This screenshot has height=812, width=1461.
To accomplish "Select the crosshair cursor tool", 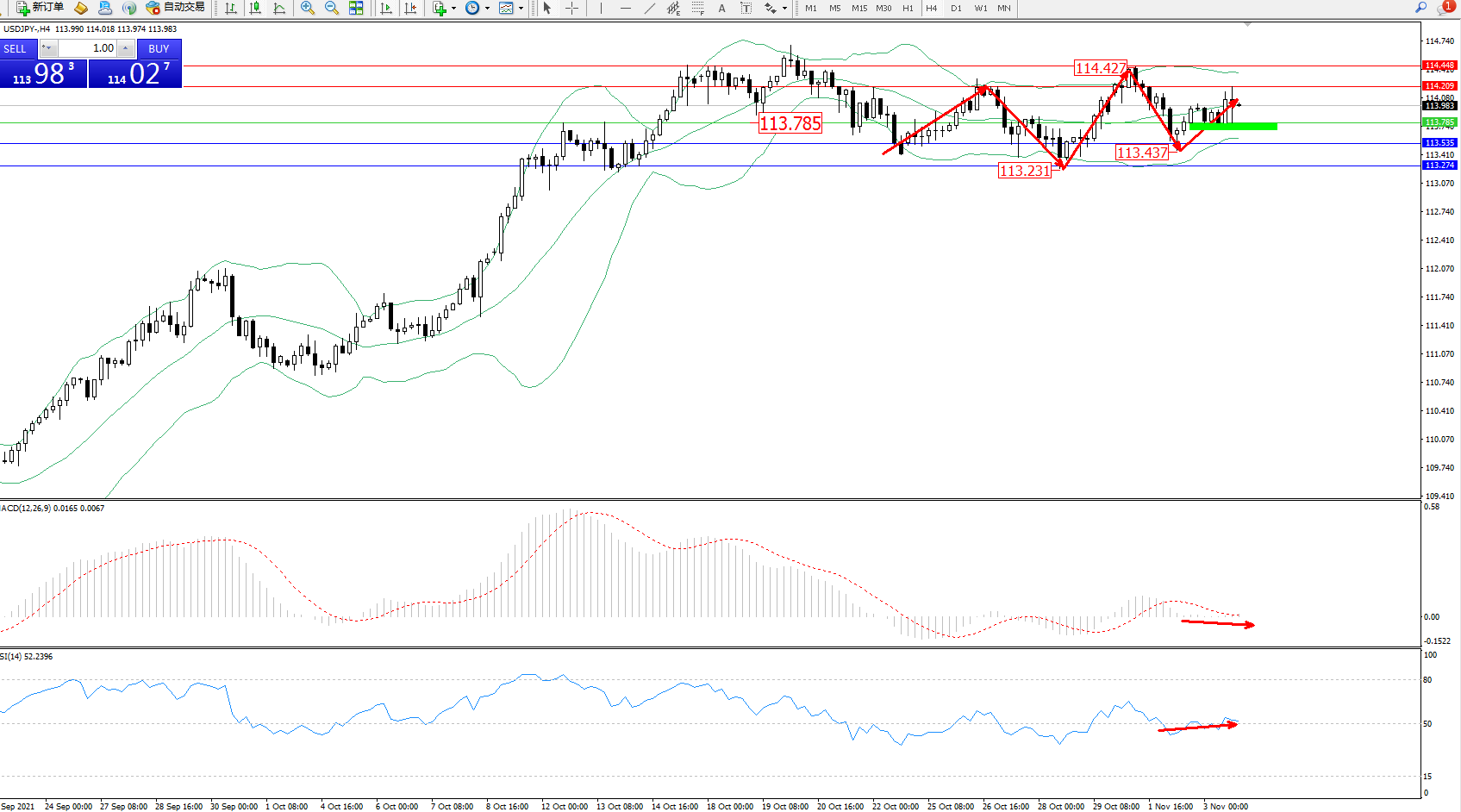I will click(x=571, y=8).
